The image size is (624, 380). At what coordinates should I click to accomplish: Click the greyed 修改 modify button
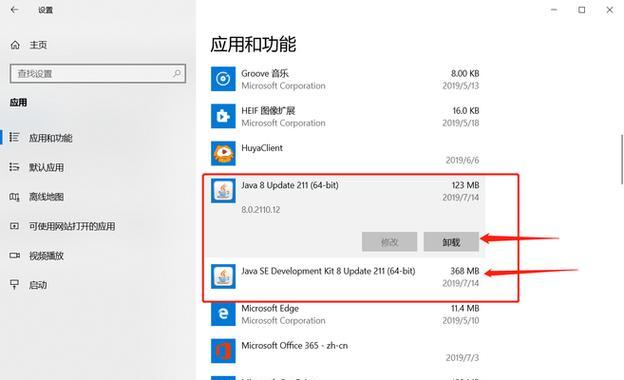click(x=389, y=242)
